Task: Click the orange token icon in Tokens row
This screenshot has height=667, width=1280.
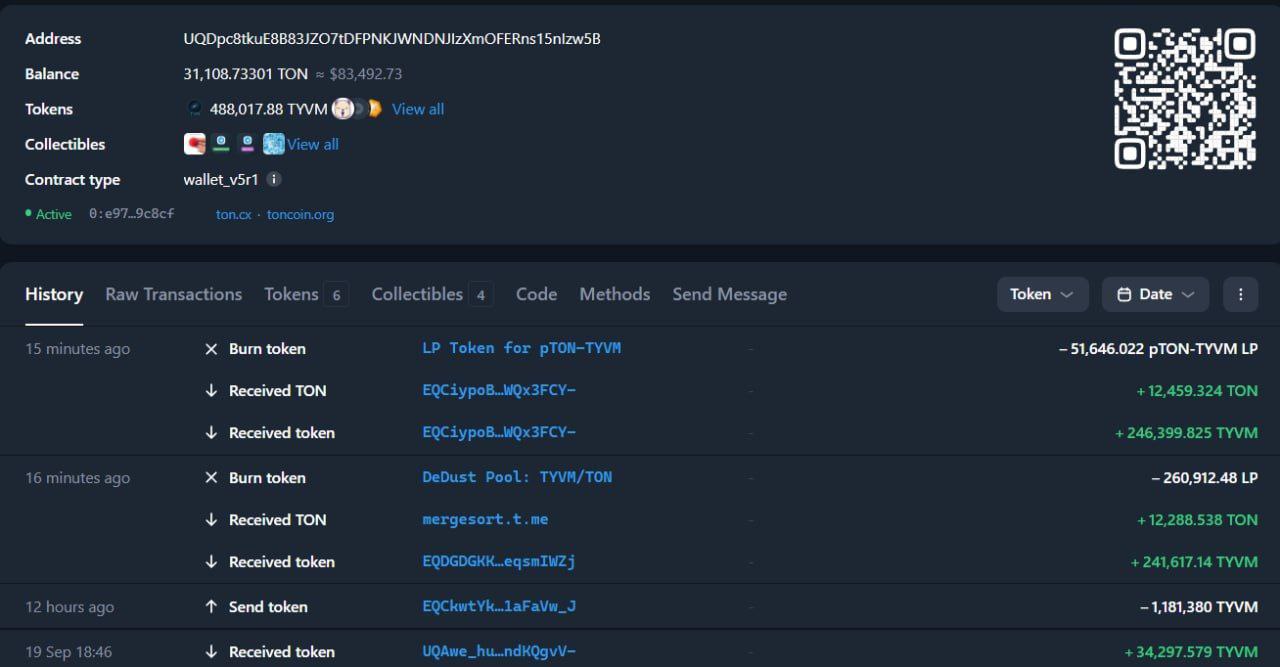Action: coord(375,109)
